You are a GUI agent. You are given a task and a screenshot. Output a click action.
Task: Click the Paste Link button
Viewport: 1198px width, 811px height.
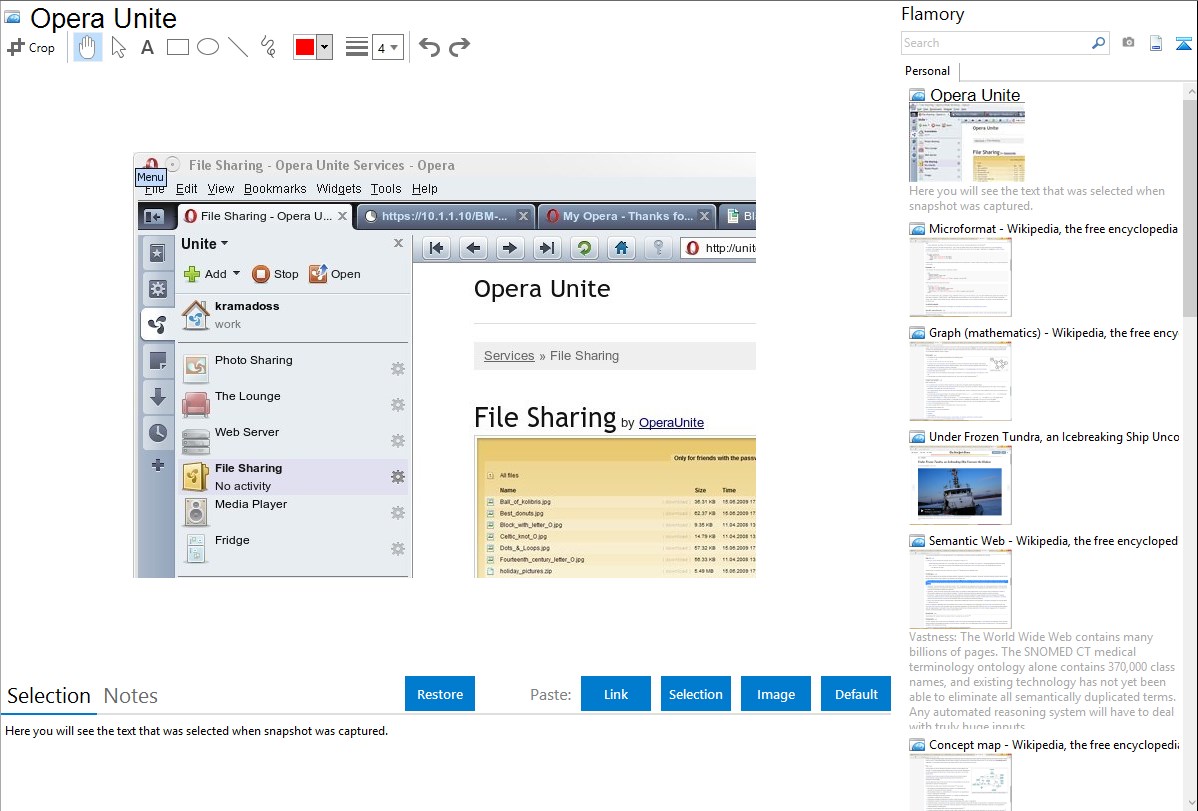pos(616,694)
